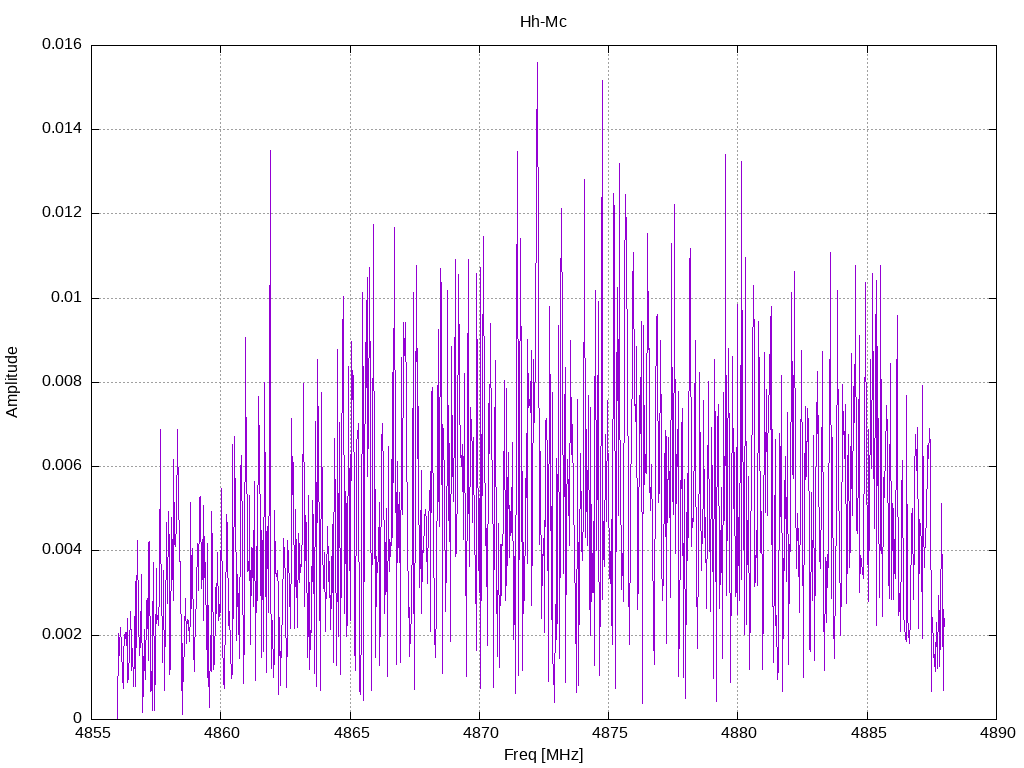Click the x-axis tick label 4870
Screen dimensions: 1024x768
[480, 733]
